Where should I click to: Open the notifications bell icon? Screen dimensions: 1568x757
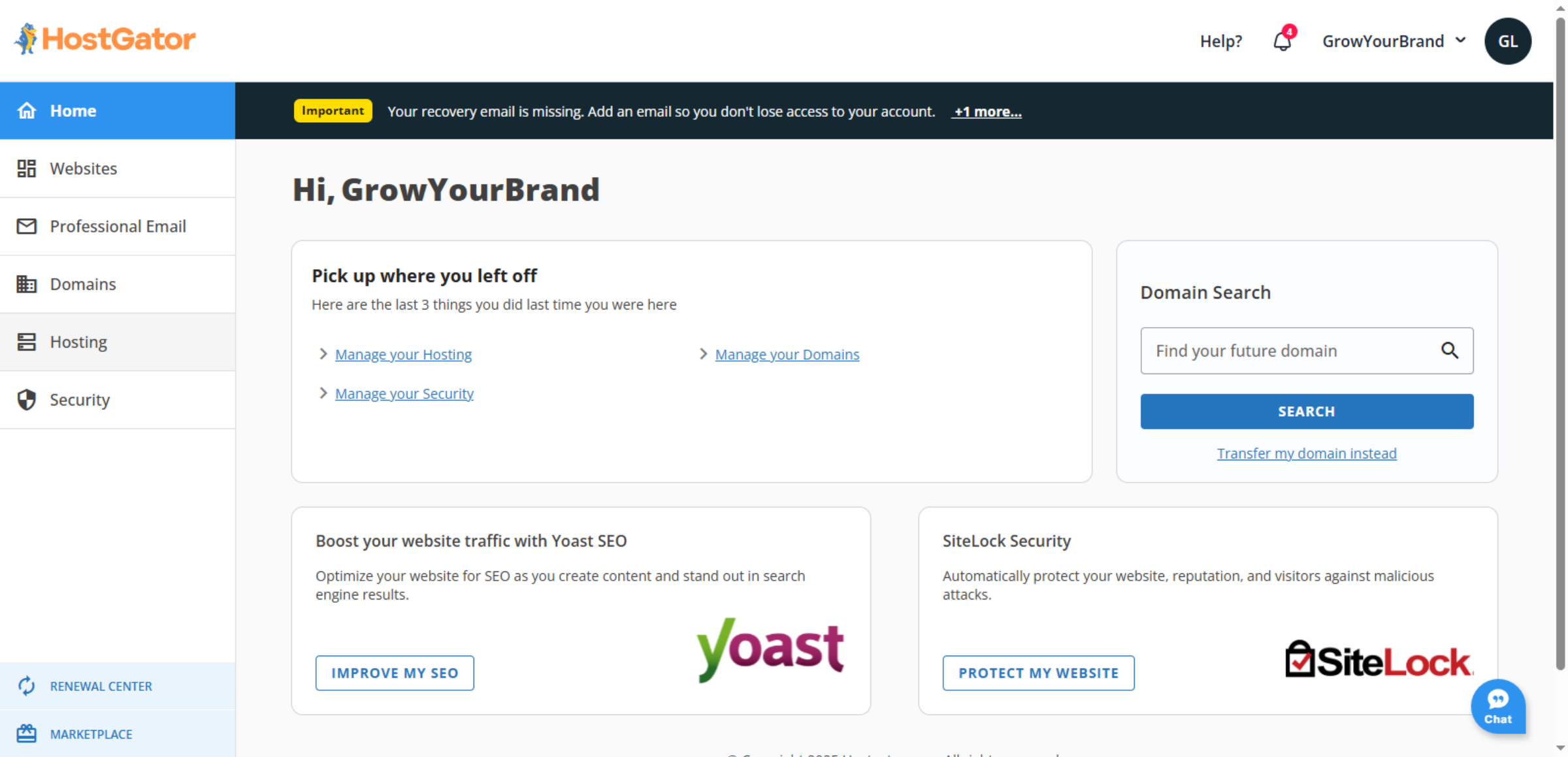[1282, 41]
